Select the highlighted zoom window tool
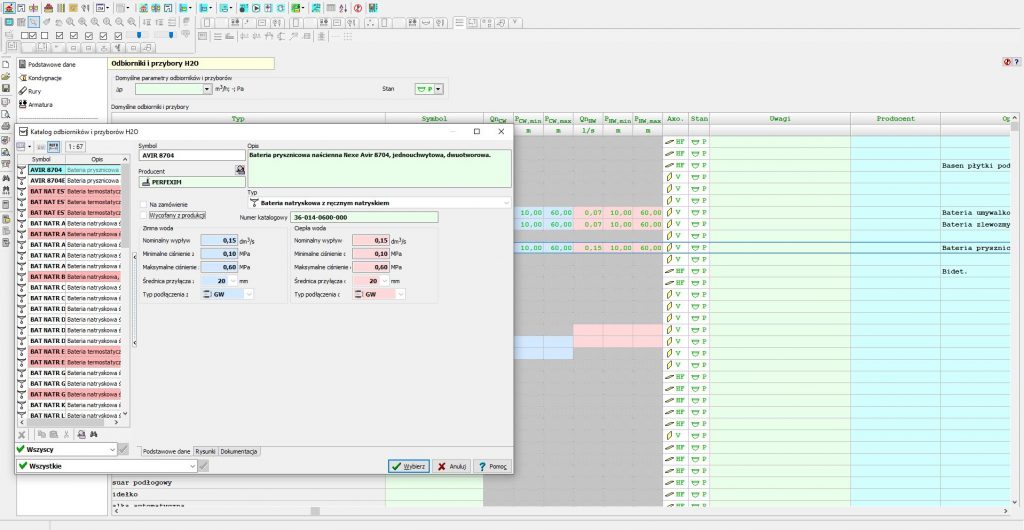1024x530 pixels. pos(33,22)
